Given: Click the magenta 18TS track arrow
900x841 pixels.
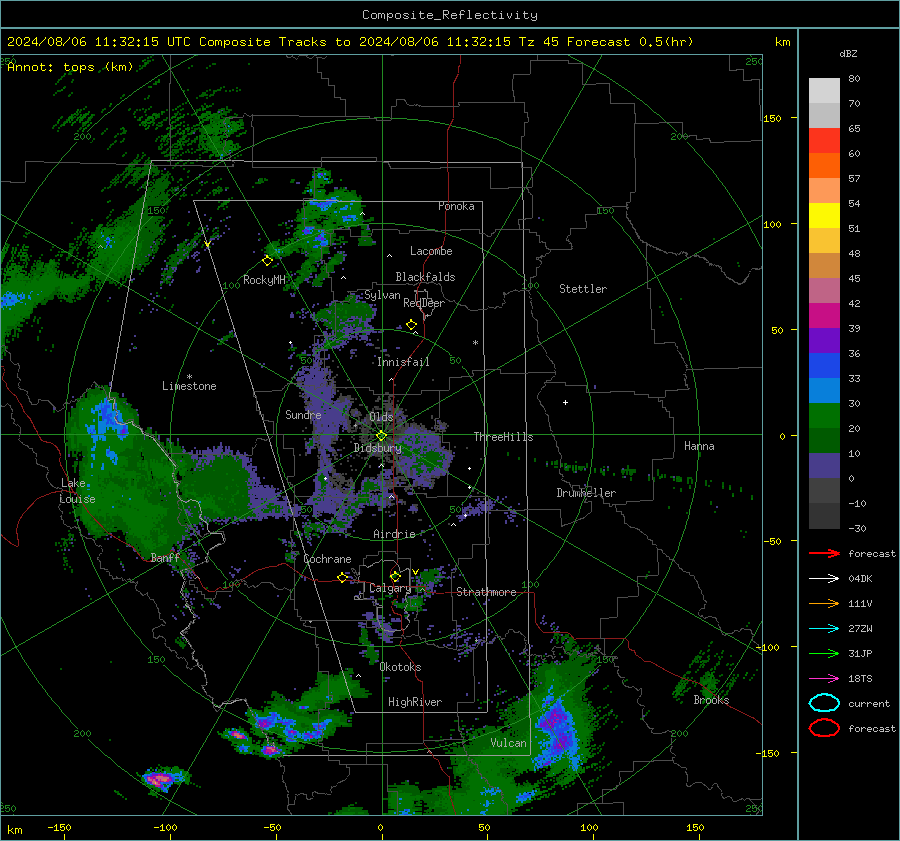Looking at the screenshot, I should (824, 679).
